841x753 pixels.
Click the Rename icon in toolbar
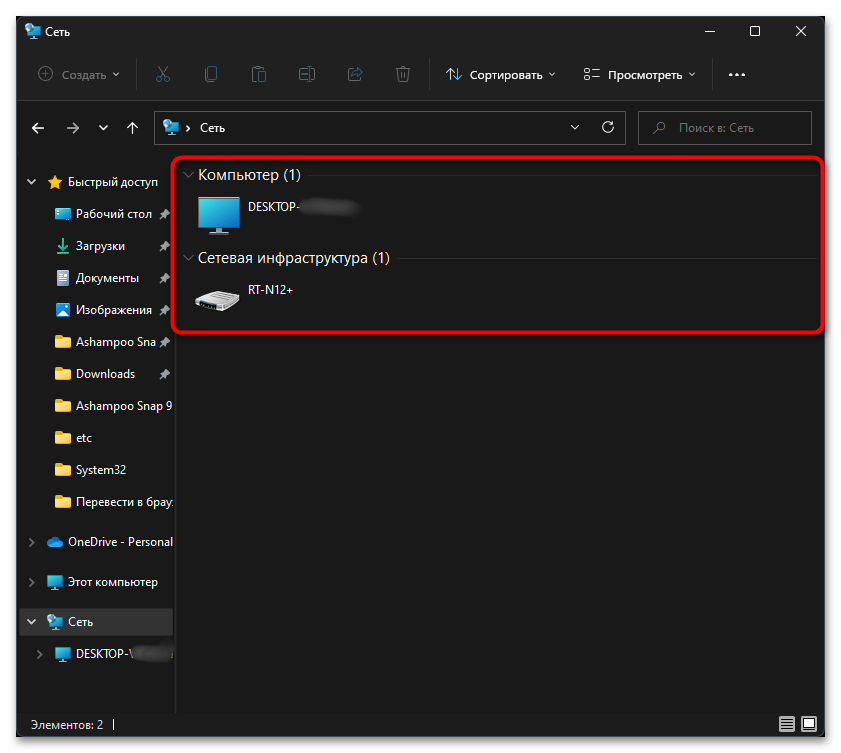[x=307, y=75]
